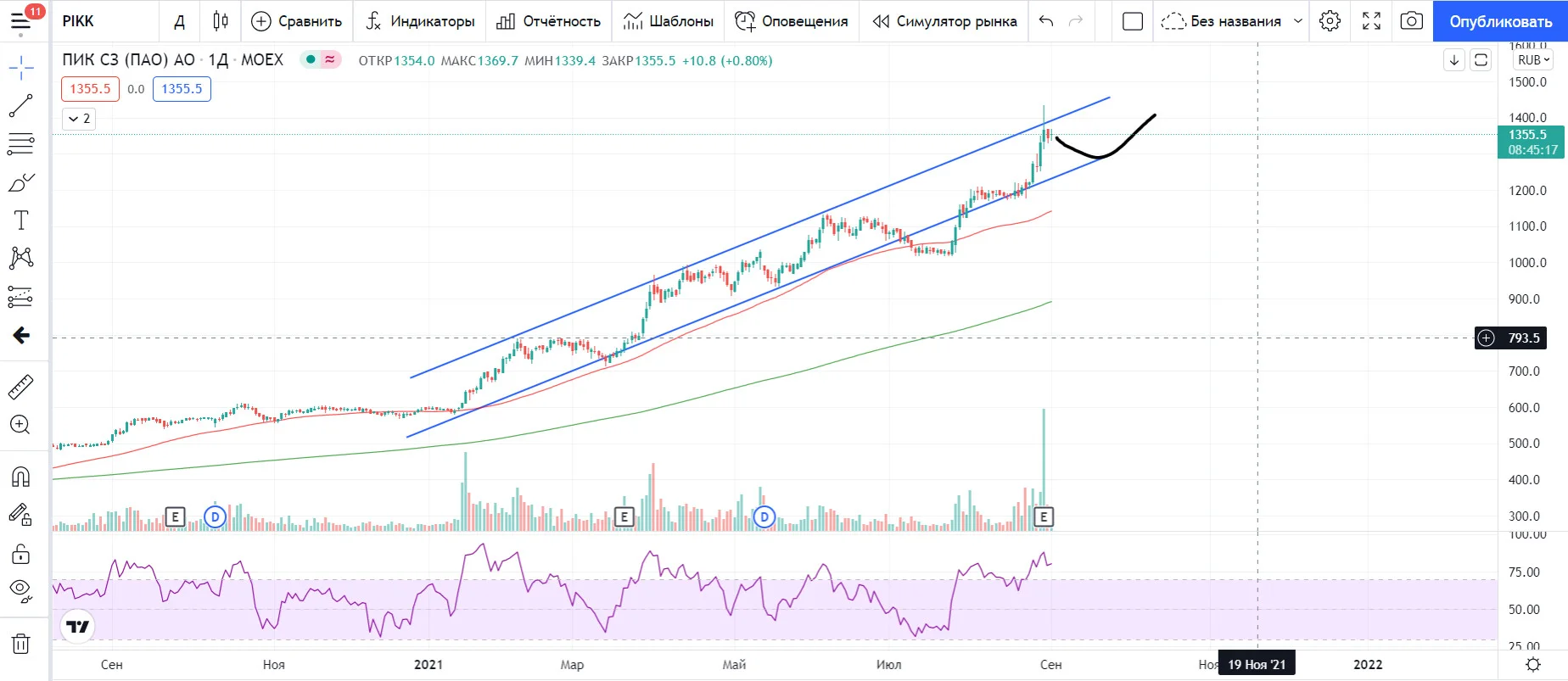The height and width of the screenshot is (681, 1568).
Task: Toggle magnet mode
Action: (x=20, y=477)
